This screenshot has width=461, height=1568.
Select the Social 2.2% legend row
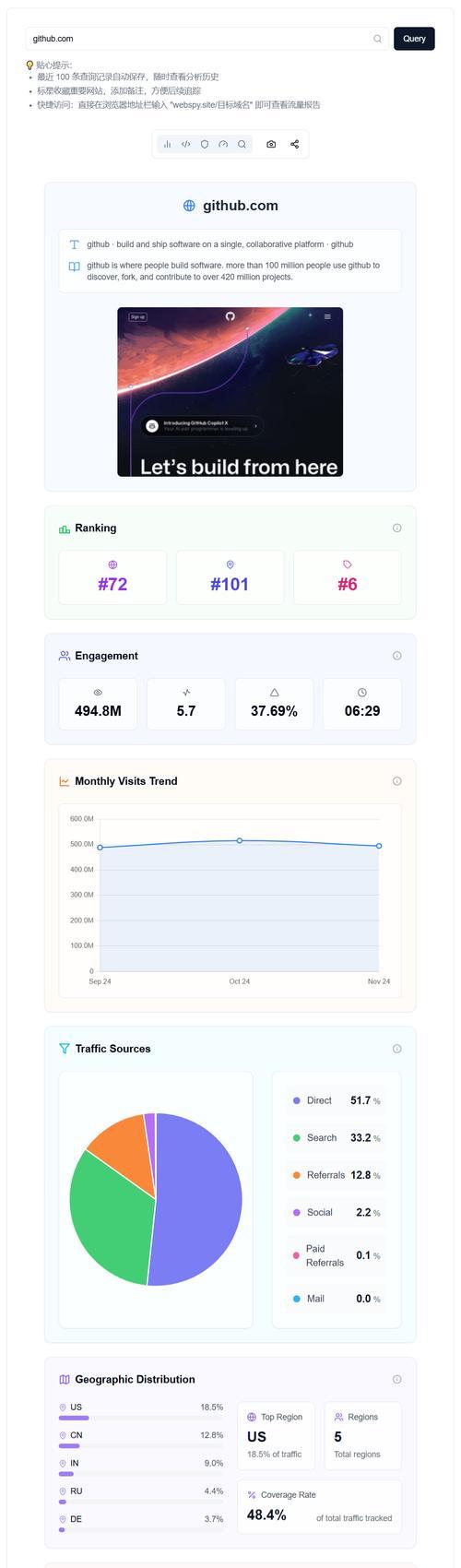pos(337,1213)
